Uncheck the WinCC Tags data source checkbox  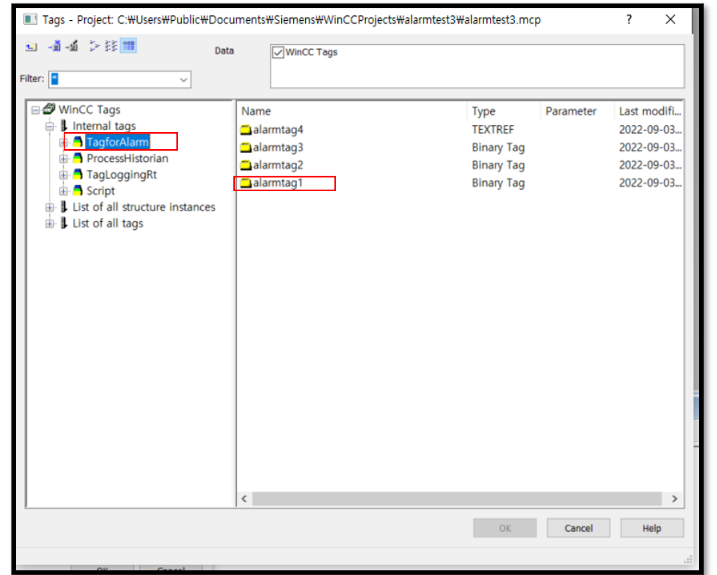click(278, 52)
